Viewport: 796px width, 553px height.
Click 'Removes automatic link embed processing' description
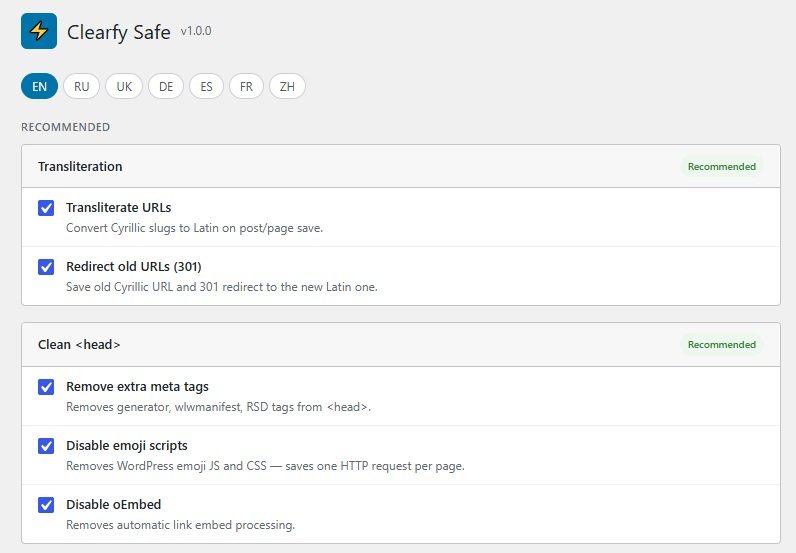point(180,525)
